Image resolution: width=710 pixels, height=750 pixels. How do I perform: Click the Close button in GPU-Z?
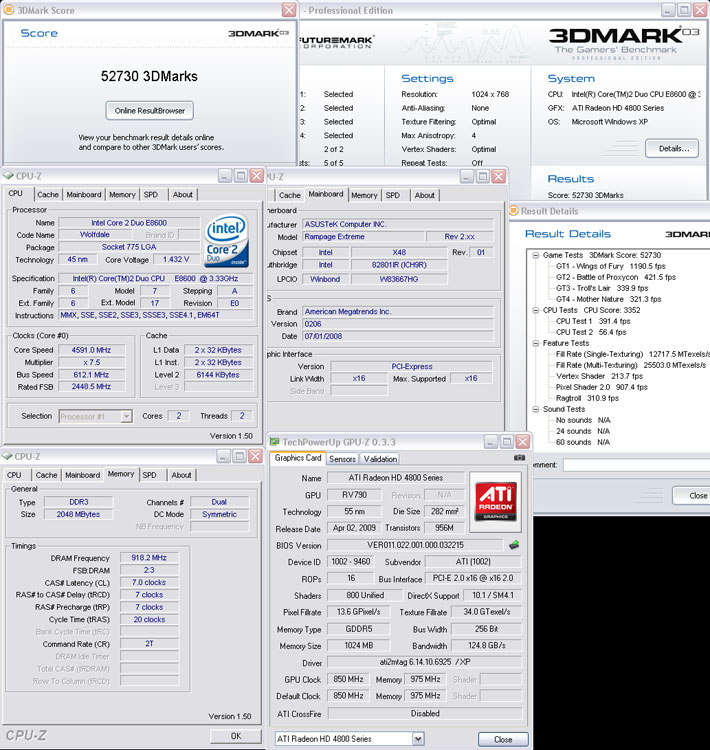tap(503, 739)
